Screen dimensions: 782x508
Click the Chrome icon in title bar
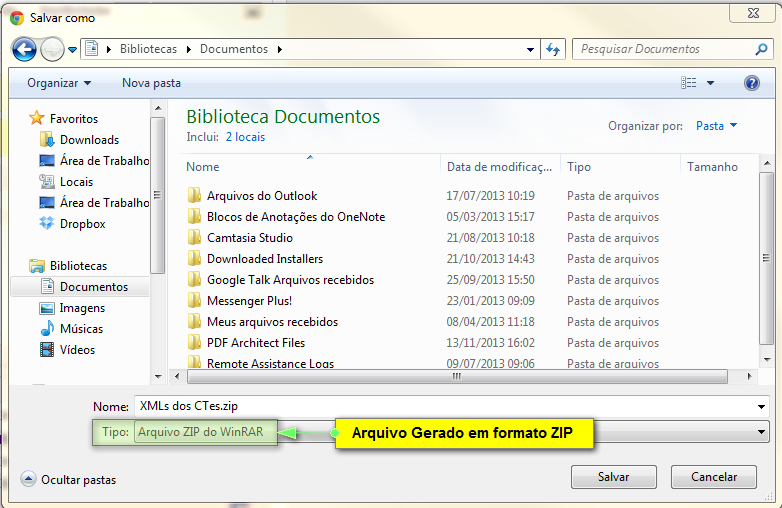coord(17,18)
